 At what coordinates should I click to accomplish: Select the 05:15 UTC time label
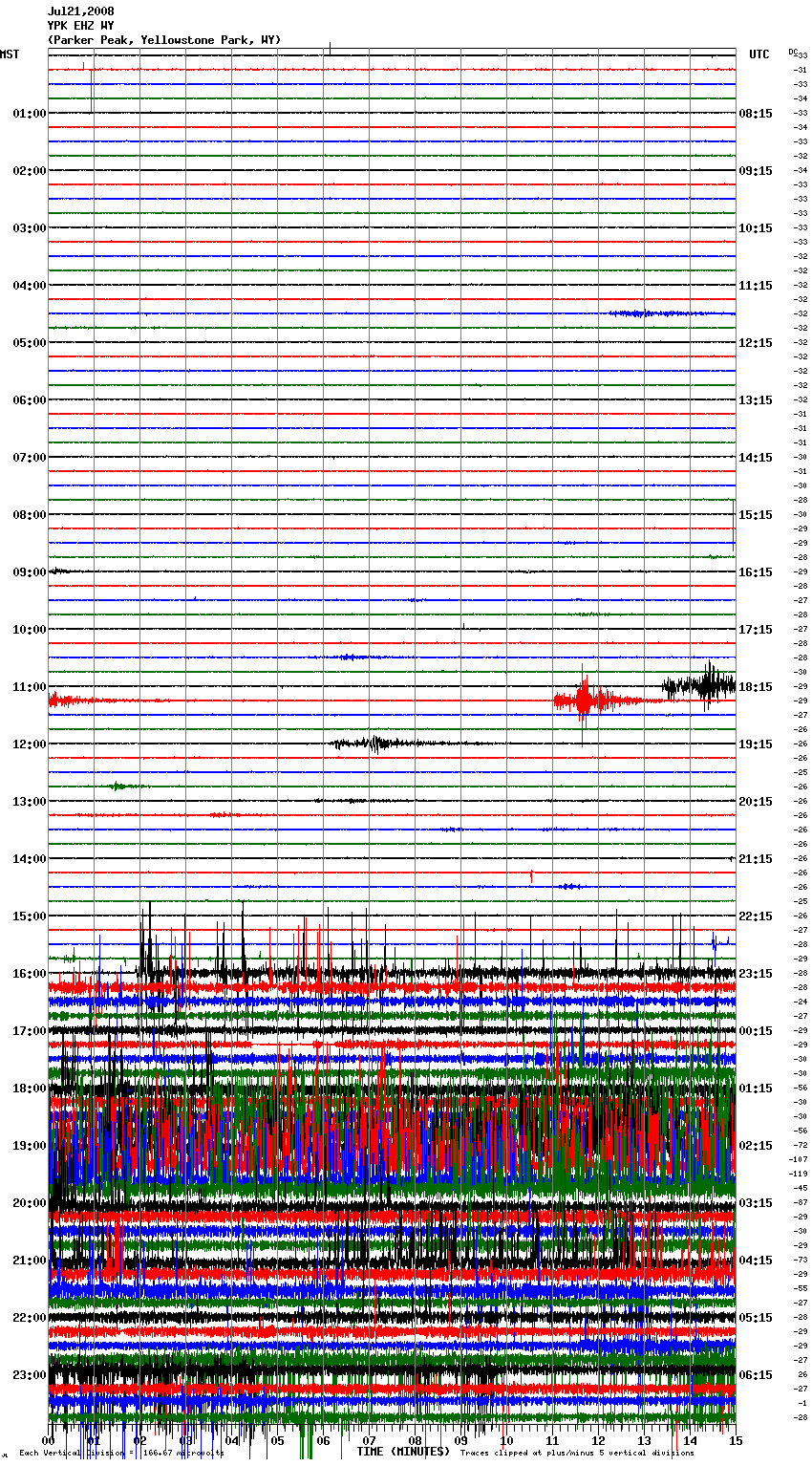[x=756, y=1318]
